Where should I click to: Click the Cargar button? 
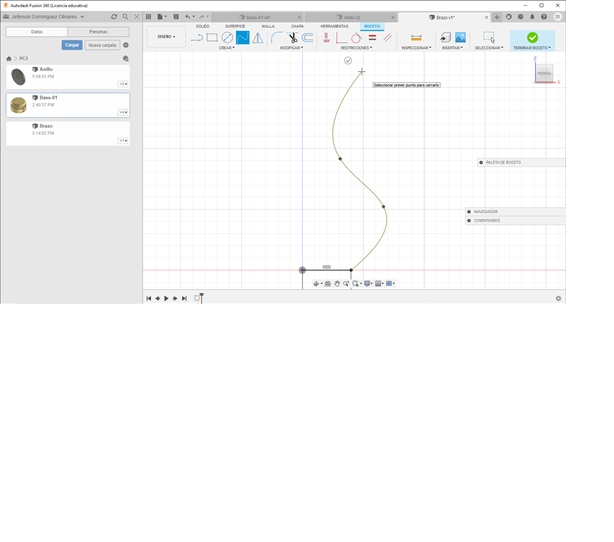coord(72,45)
